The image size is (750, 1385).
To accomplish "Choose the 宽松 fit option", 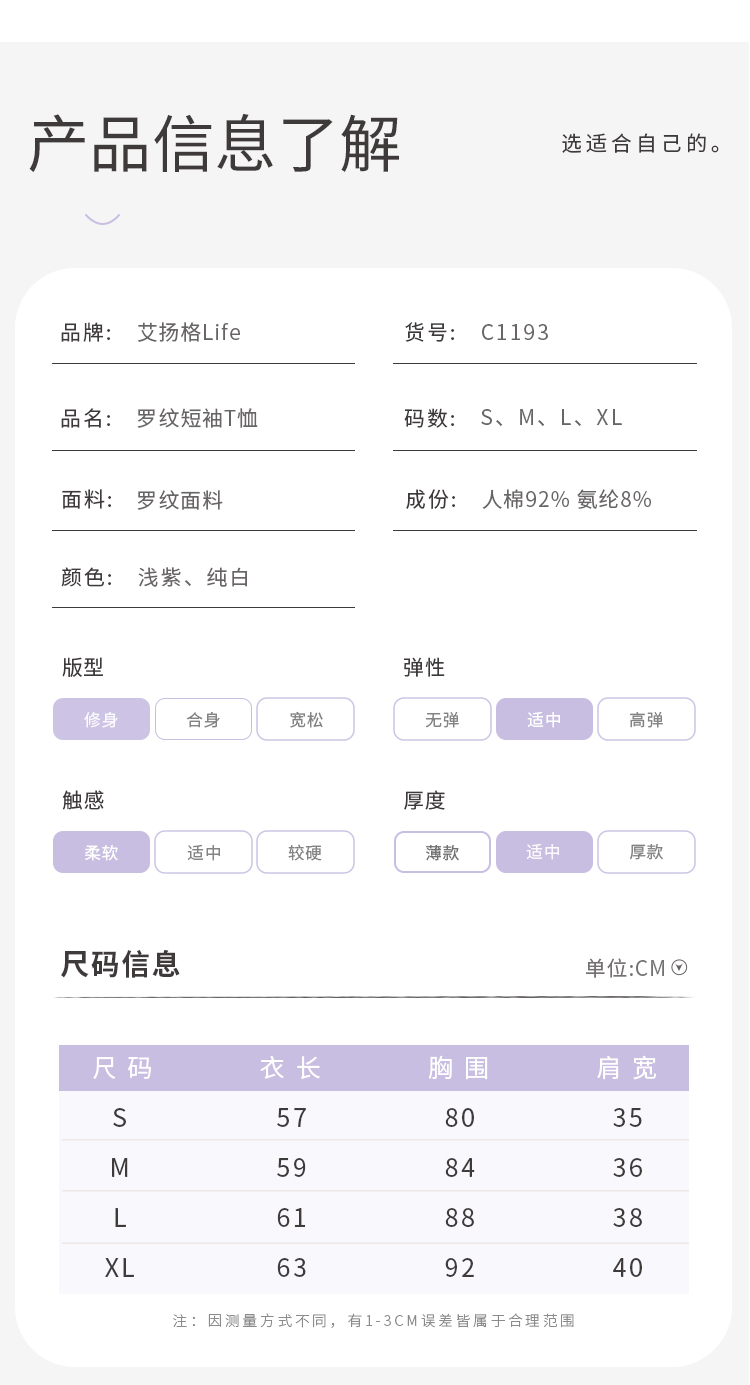I will pyautogui.click(x=306, y=719).
